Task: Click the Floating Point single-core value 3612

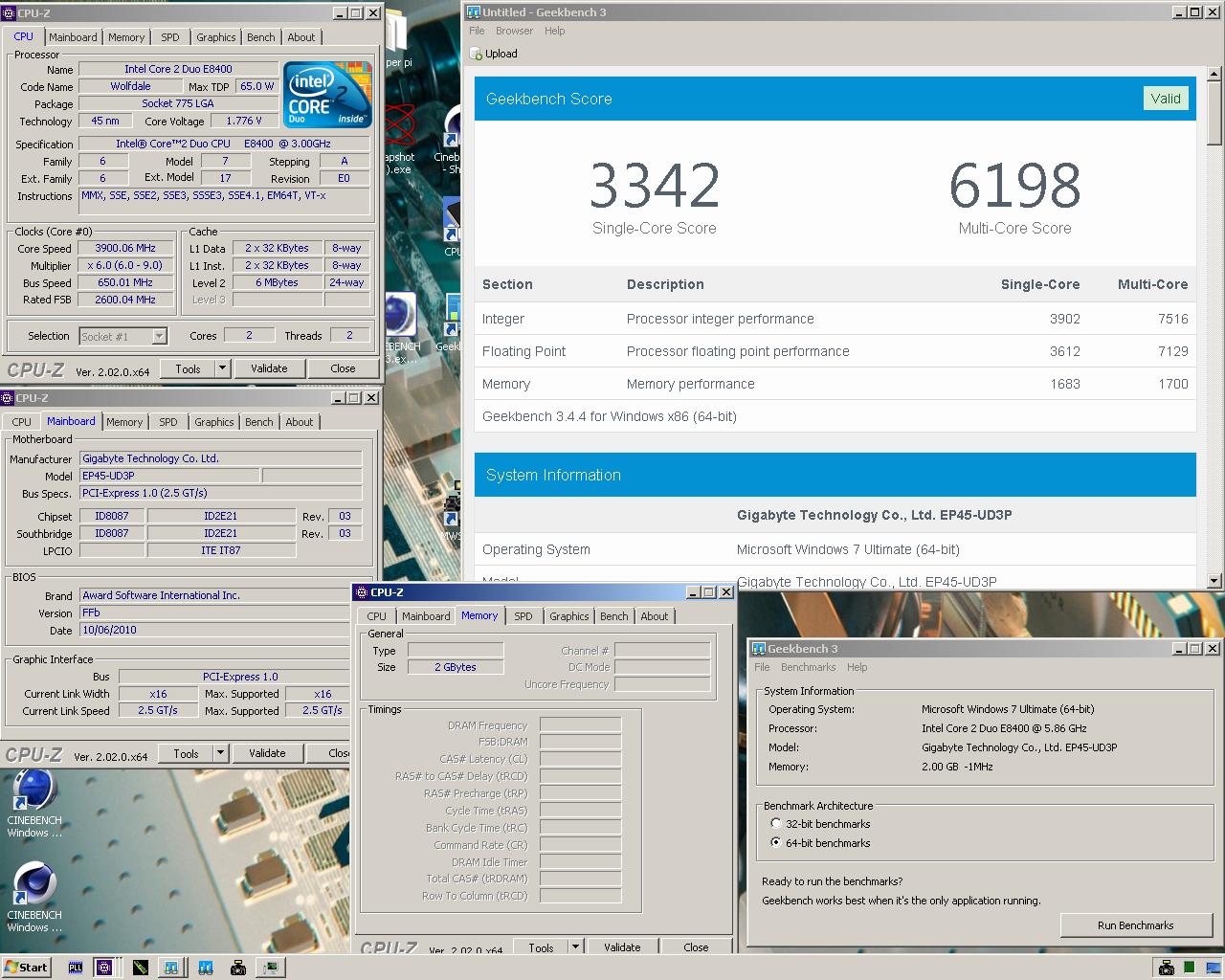Action: pyautogui.click(x=1064, y=351)
